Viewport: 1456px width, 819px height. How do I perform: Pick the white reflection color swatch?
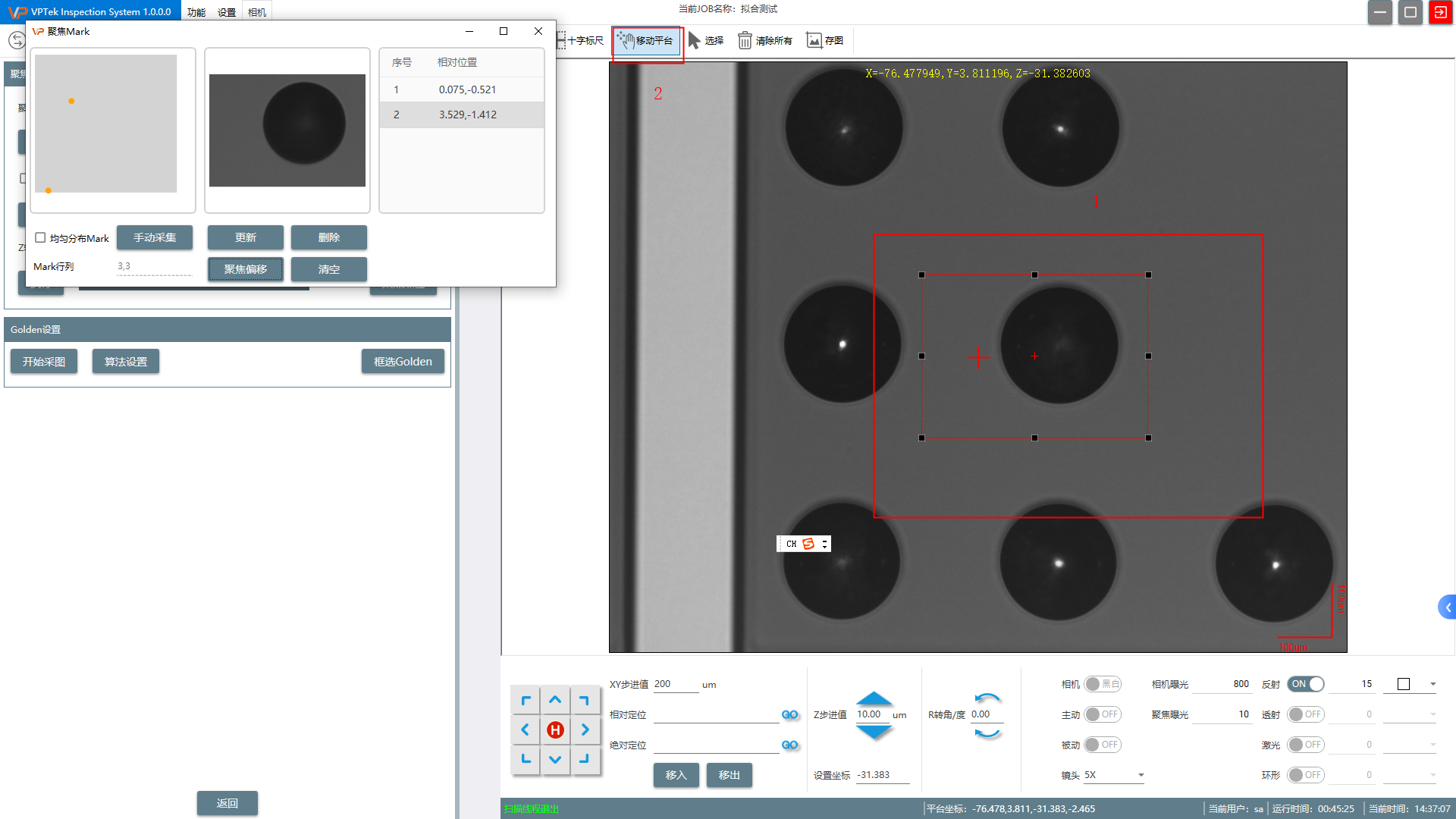click(1404, 684)
